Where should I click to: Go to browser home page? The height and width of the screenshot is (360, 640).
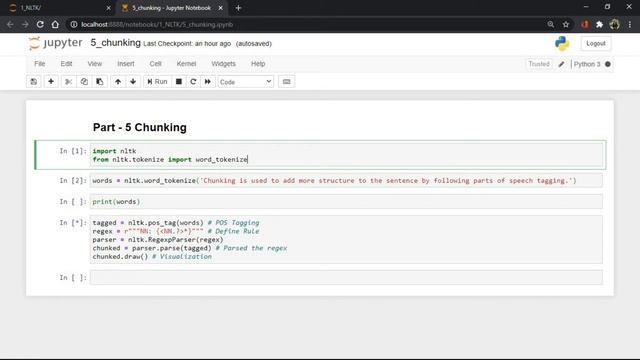tap(55, 24)
